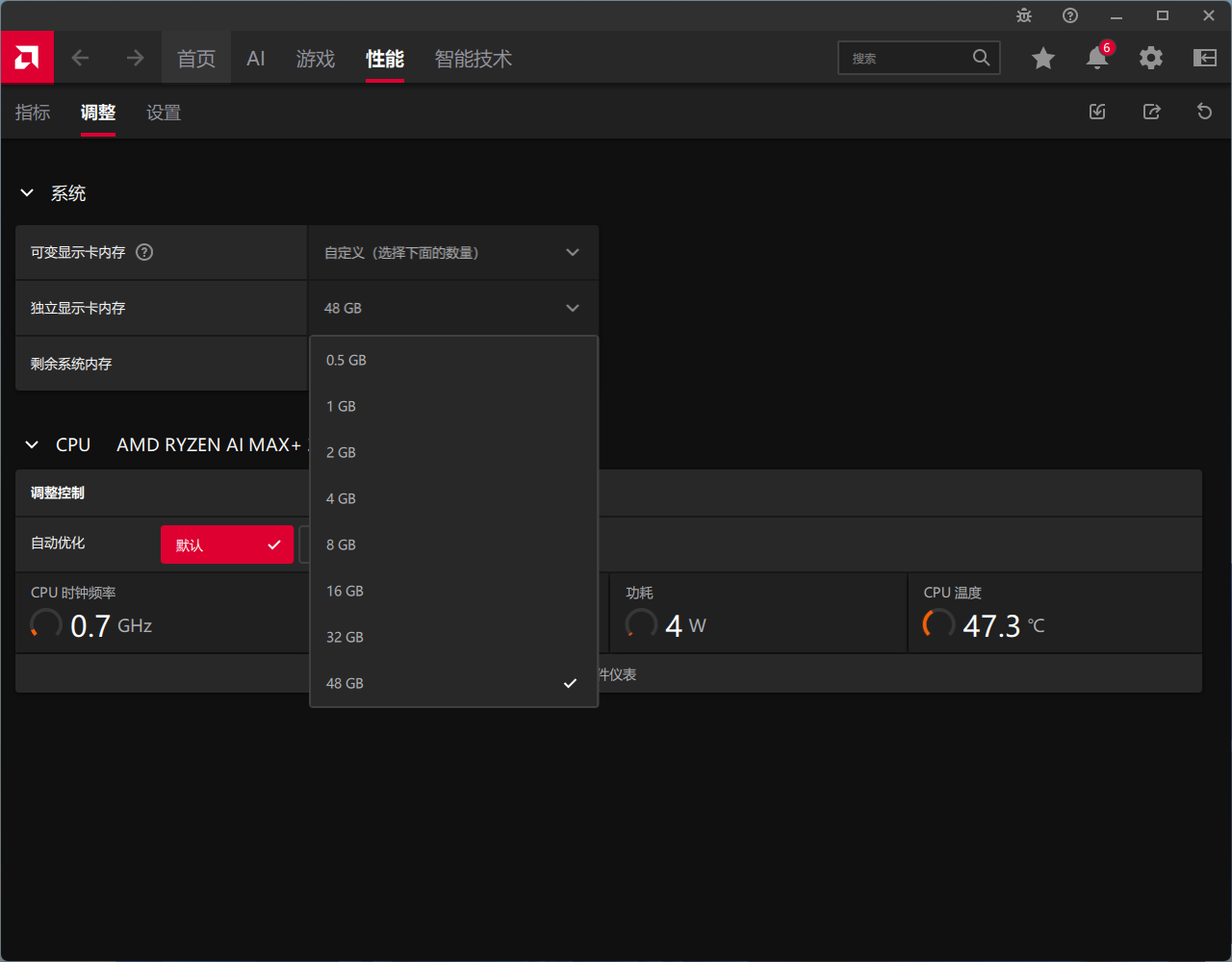Toggle the sidebar panel icon
Image resolution: width=1232 pixels, height=962 pixels.
click(x=1205, y=59)
